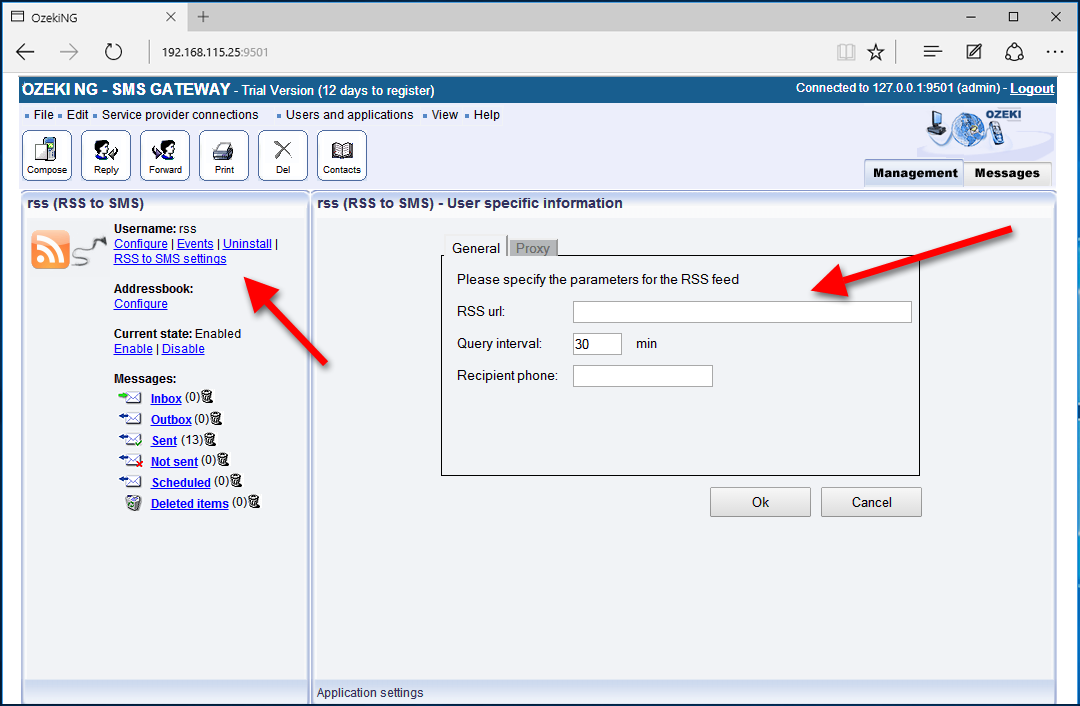
Task: Add page to favorites star
Action: (x=875, y=52)
